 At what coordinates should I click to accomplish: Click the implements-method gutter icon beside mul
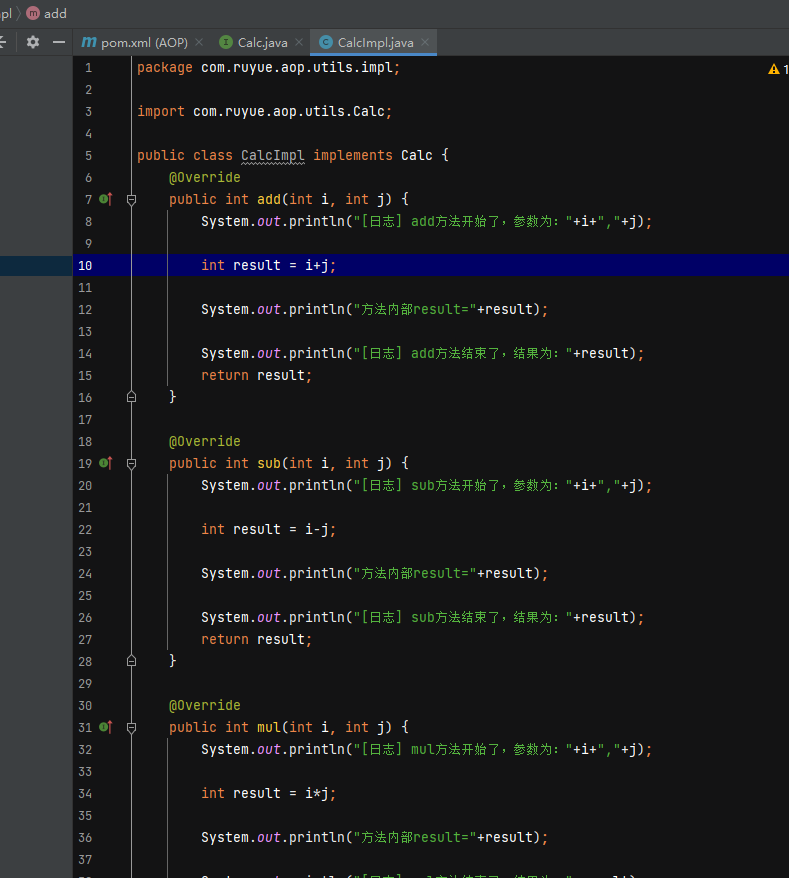pos(105,727)
